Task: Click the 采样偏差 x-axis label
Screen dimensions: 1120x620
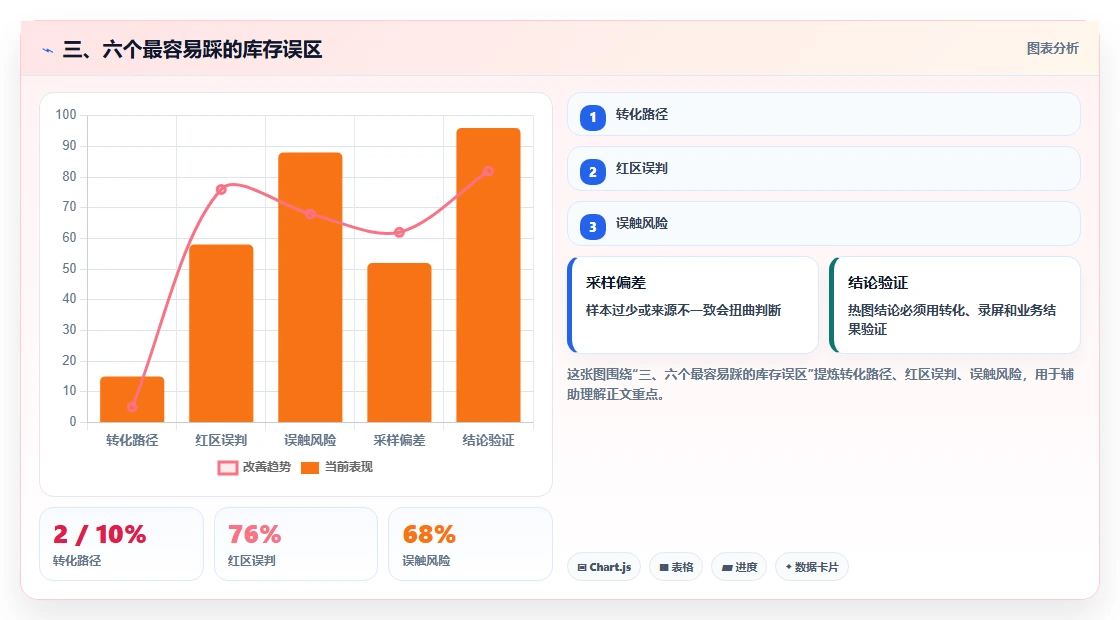Action: point(399,441)
